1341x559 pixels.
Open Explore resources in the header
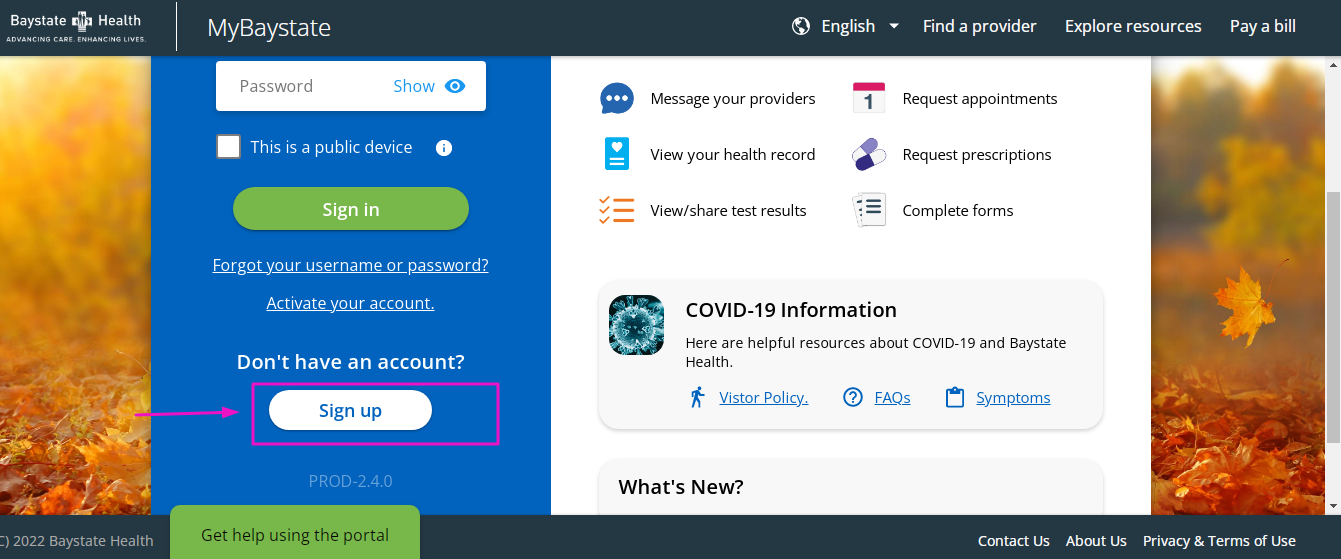pyautogui.click(x=1133, y=26)
